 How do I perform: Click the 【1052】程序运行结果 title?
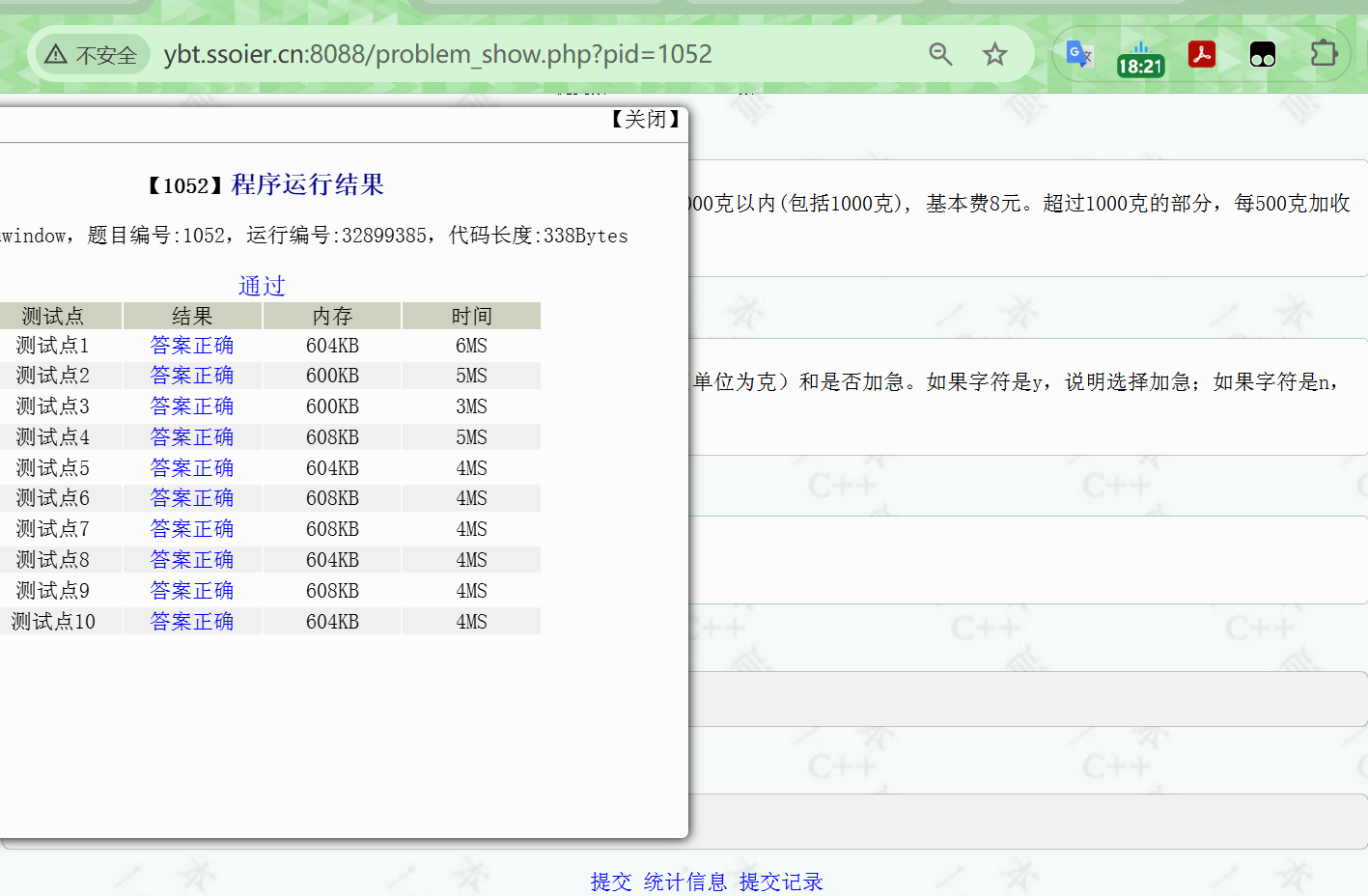[265, 184]
